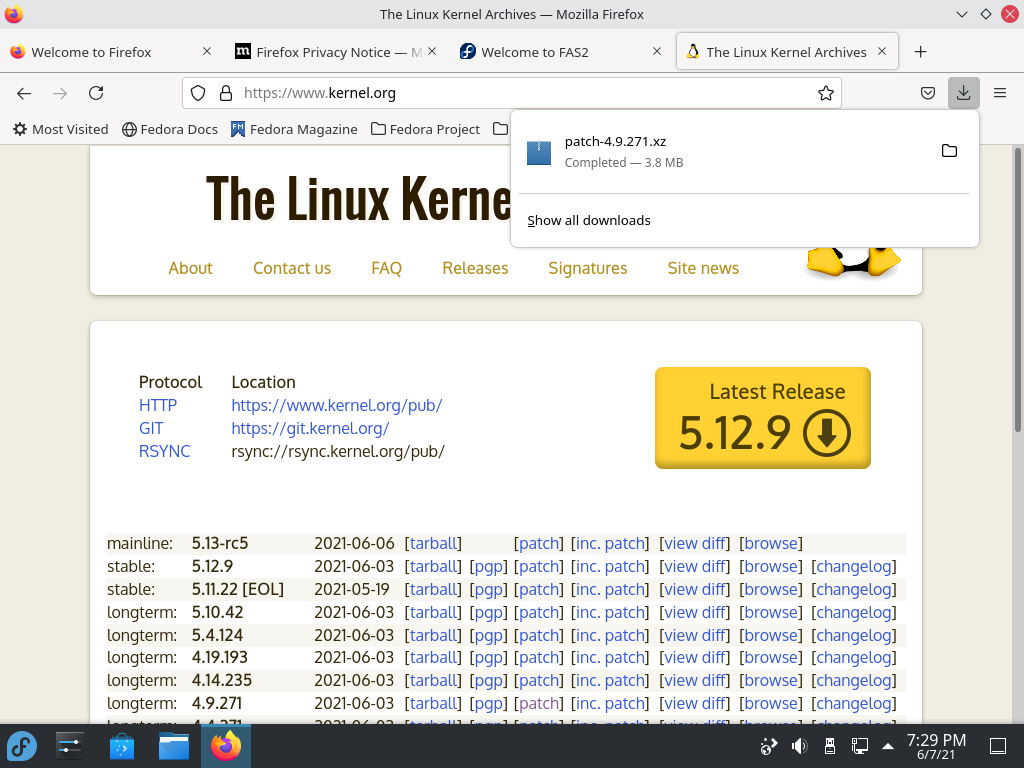The image size is (1024, 768).
Task: Click the HTTP protocol link
Action: click(x=158, y=405)
